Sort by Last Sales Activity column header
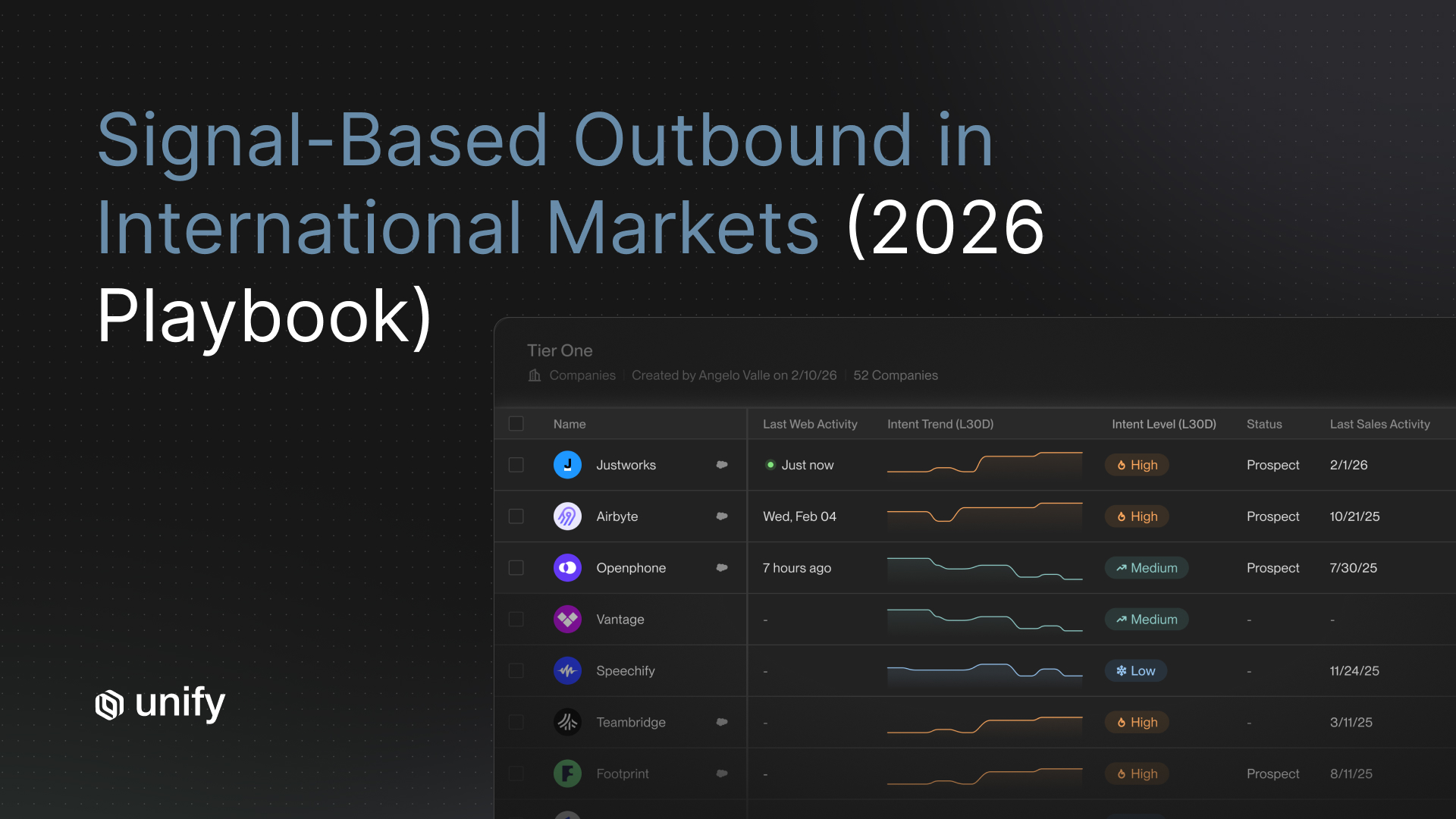Screen dimensions: 1456x819 (1379, 425)
